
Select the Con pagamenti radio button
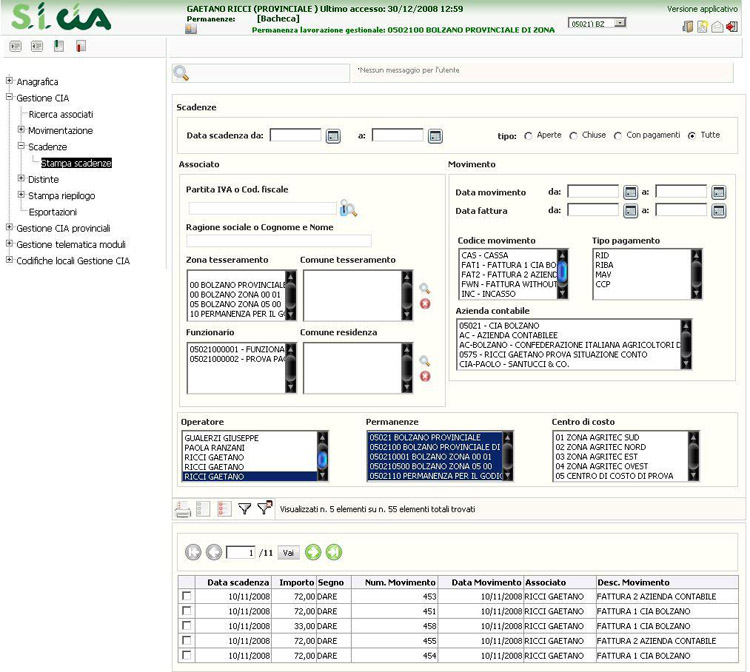[618, 136]
